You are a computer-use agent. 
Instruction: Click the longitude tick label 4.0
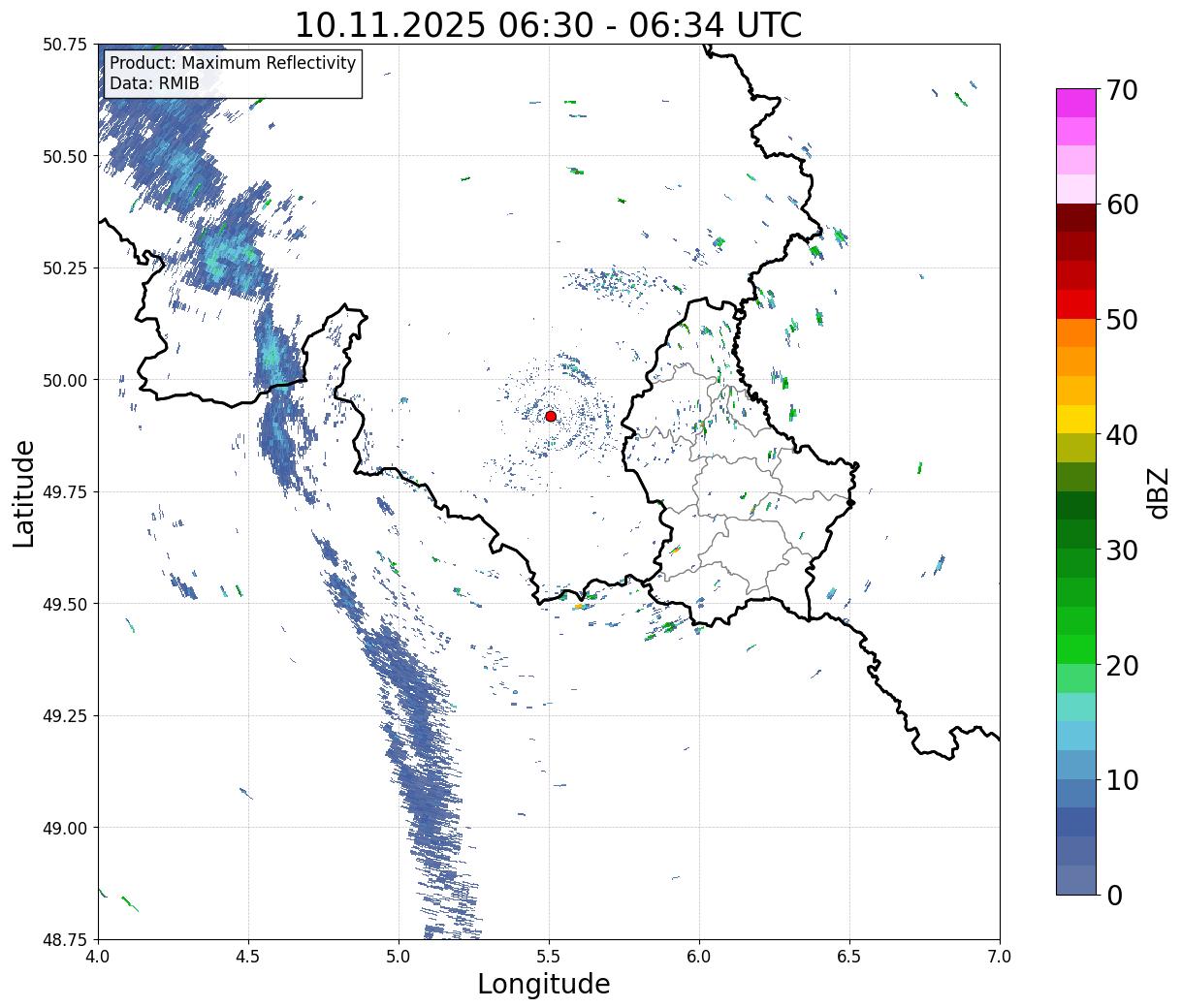(x=98, y=957)
